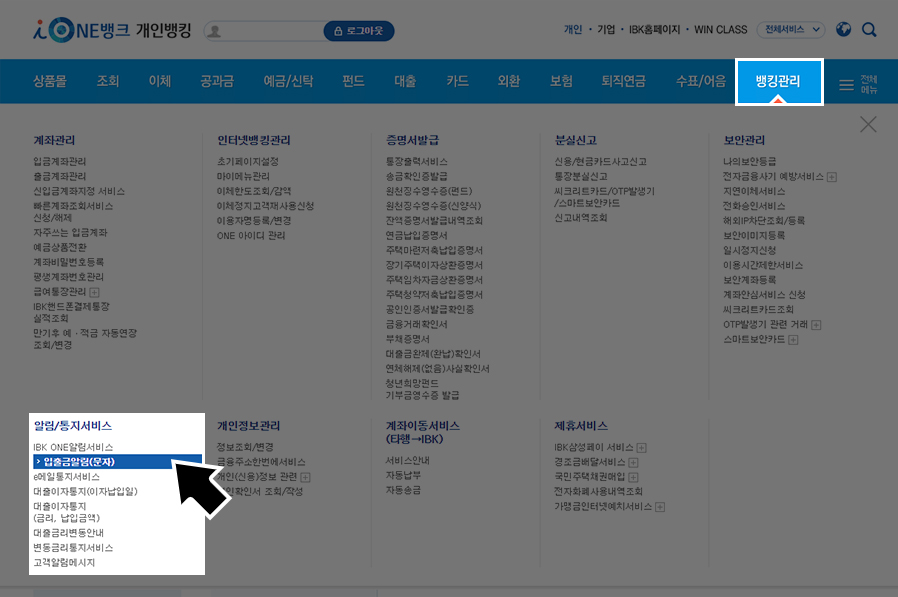
Task: Close the mega menu with X
Action: tap(868, 124)
